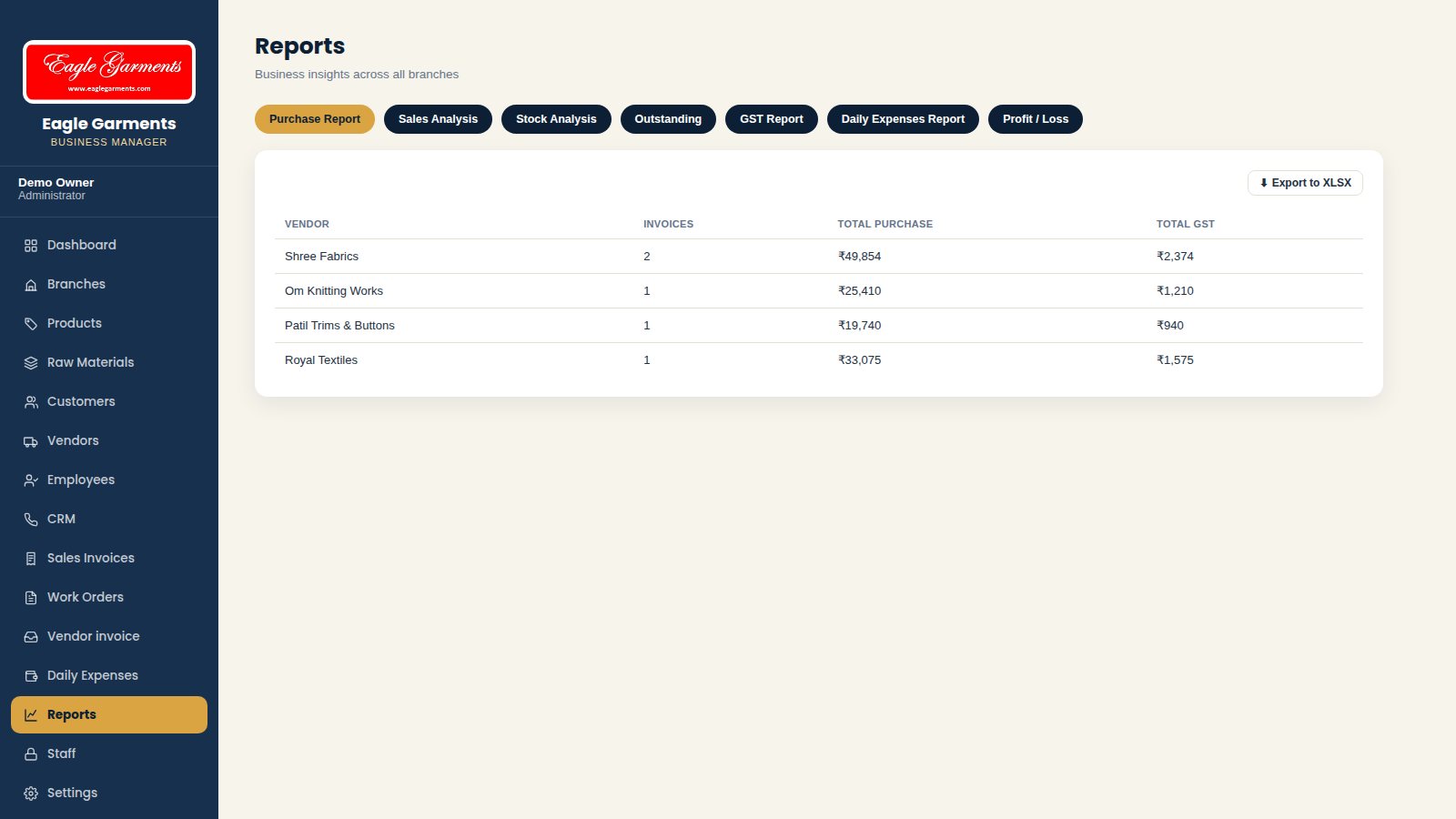Select the Purchase Report tab

(x=315, y=119)
